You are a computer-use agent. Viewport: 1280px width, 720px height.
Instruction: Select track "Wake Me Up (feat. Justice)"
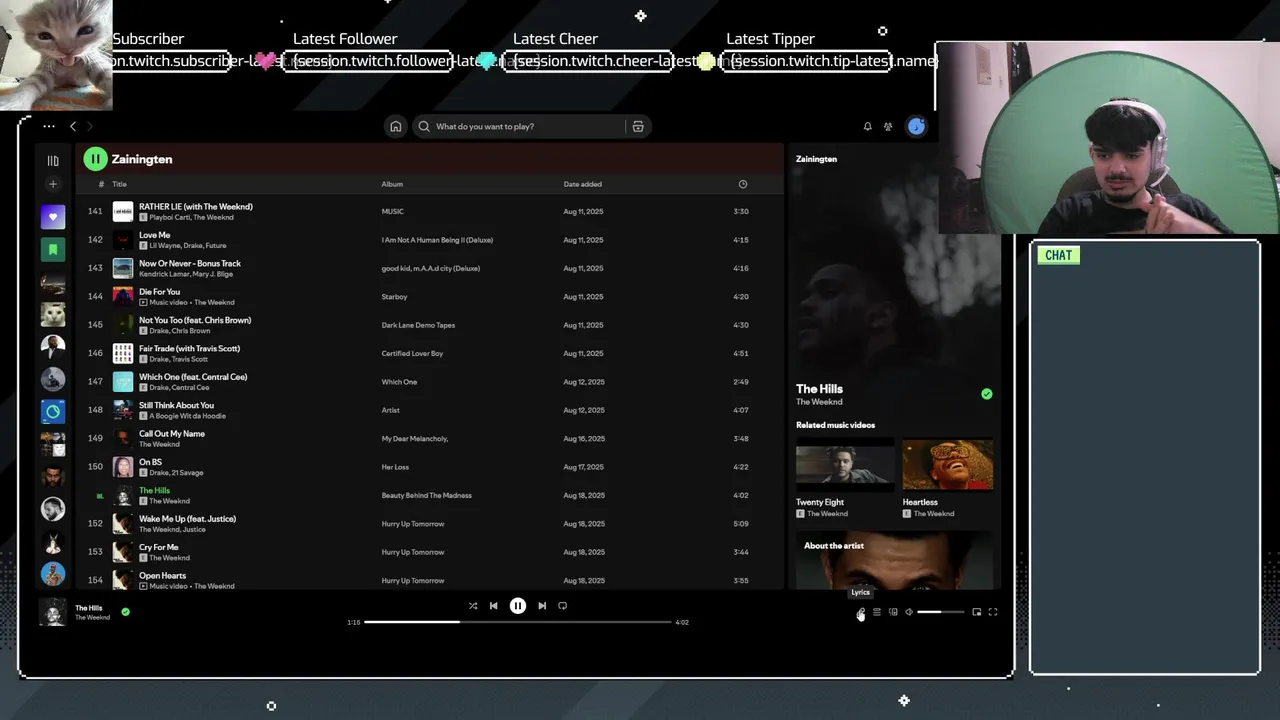[x=187, y=519]
